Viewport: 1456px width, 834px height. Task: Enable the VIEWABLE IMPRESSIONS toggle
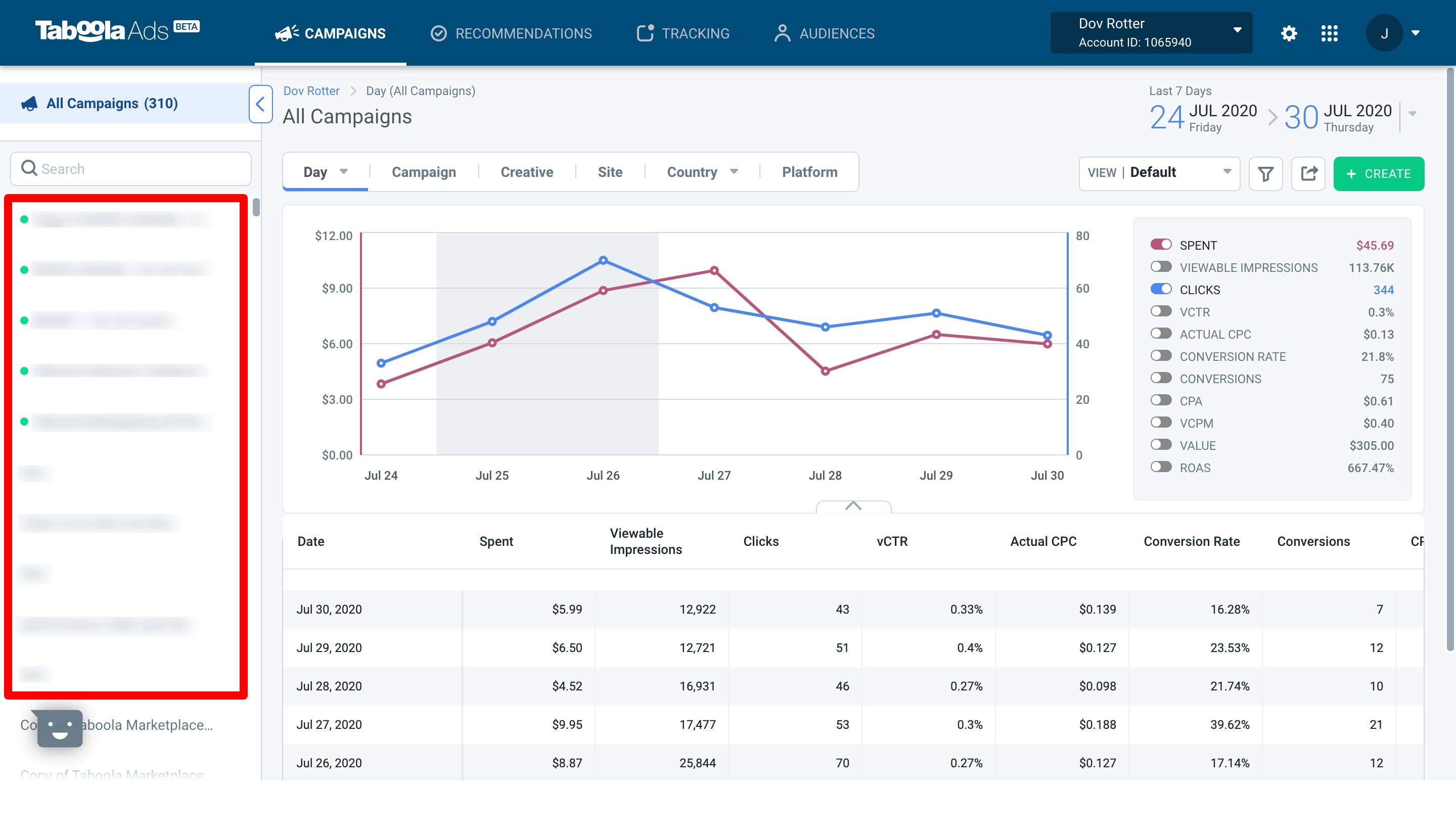pos(1161,267)
